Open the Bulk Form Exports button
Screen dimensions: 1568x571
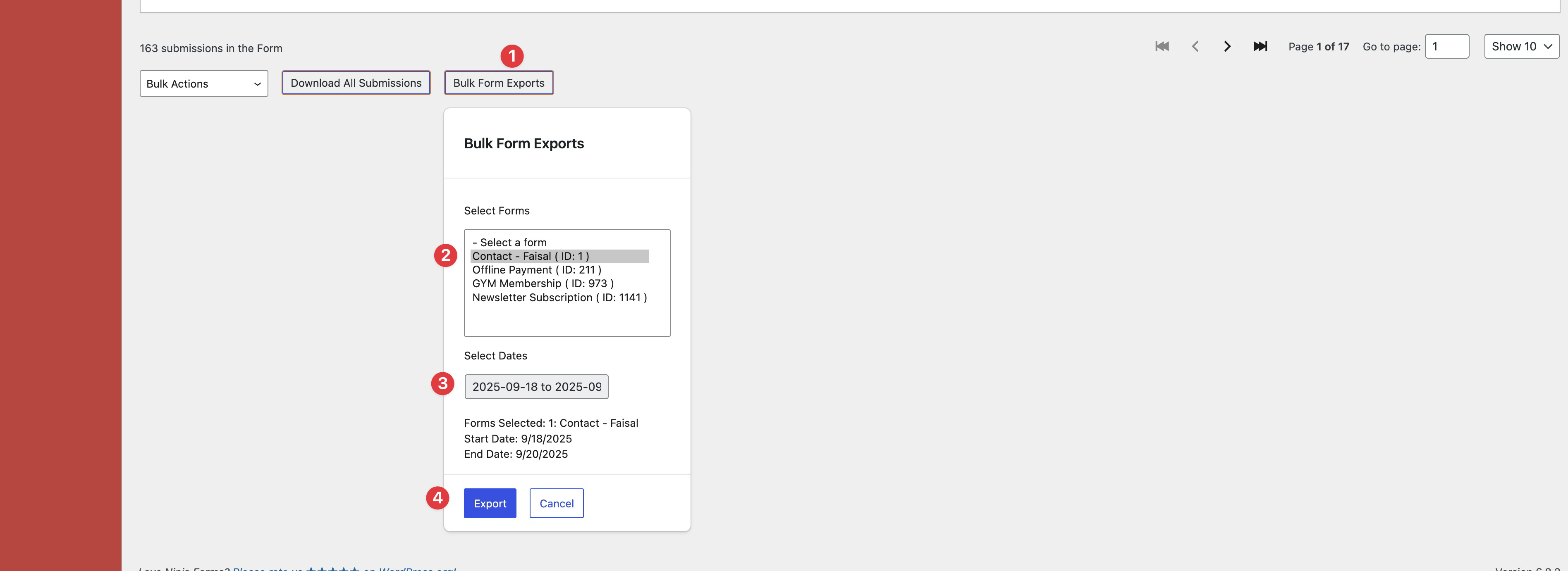[499, 83]
